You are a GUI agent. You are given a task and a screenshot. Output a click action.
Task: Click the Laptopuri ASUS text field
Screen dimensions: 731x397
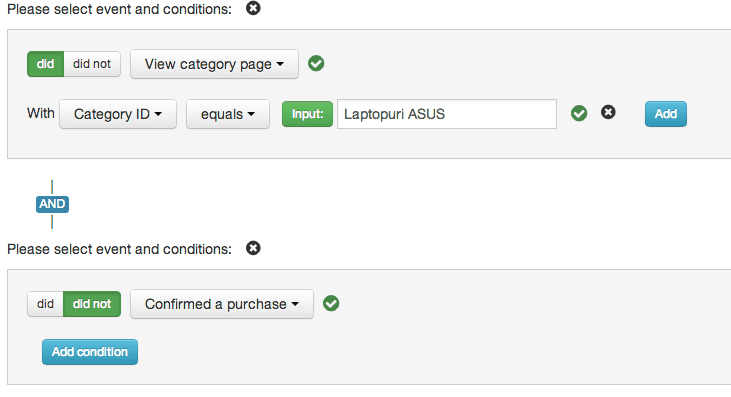coord(447,114)
